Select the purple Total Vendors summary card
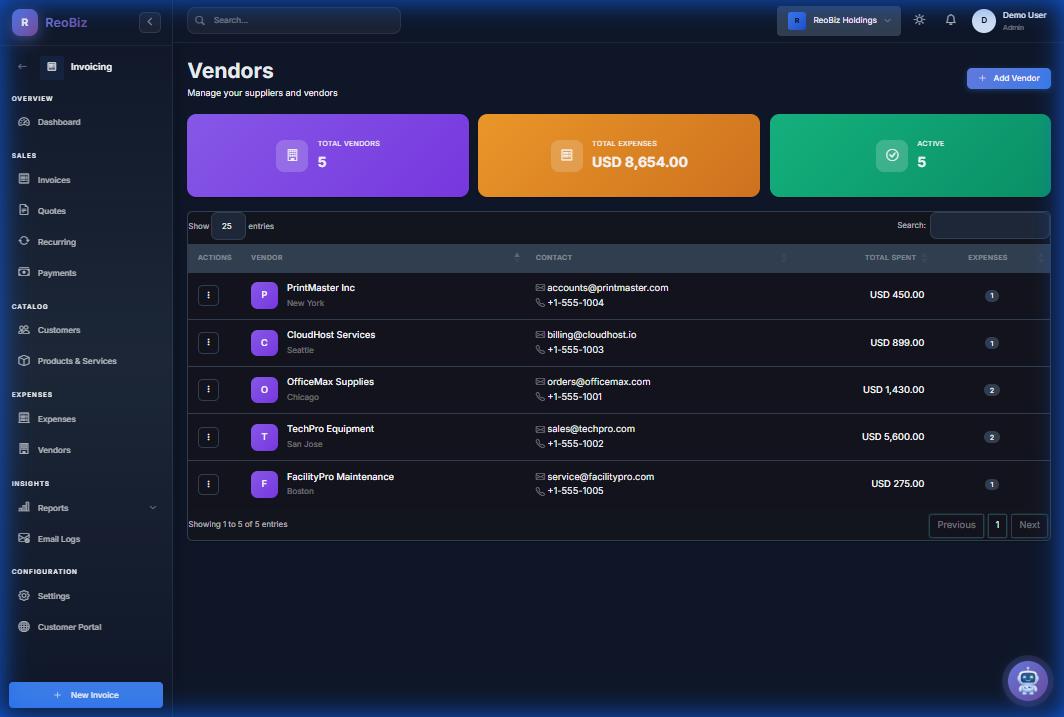1064x717 pixels. pyautogui.click(x=327, y=155)
